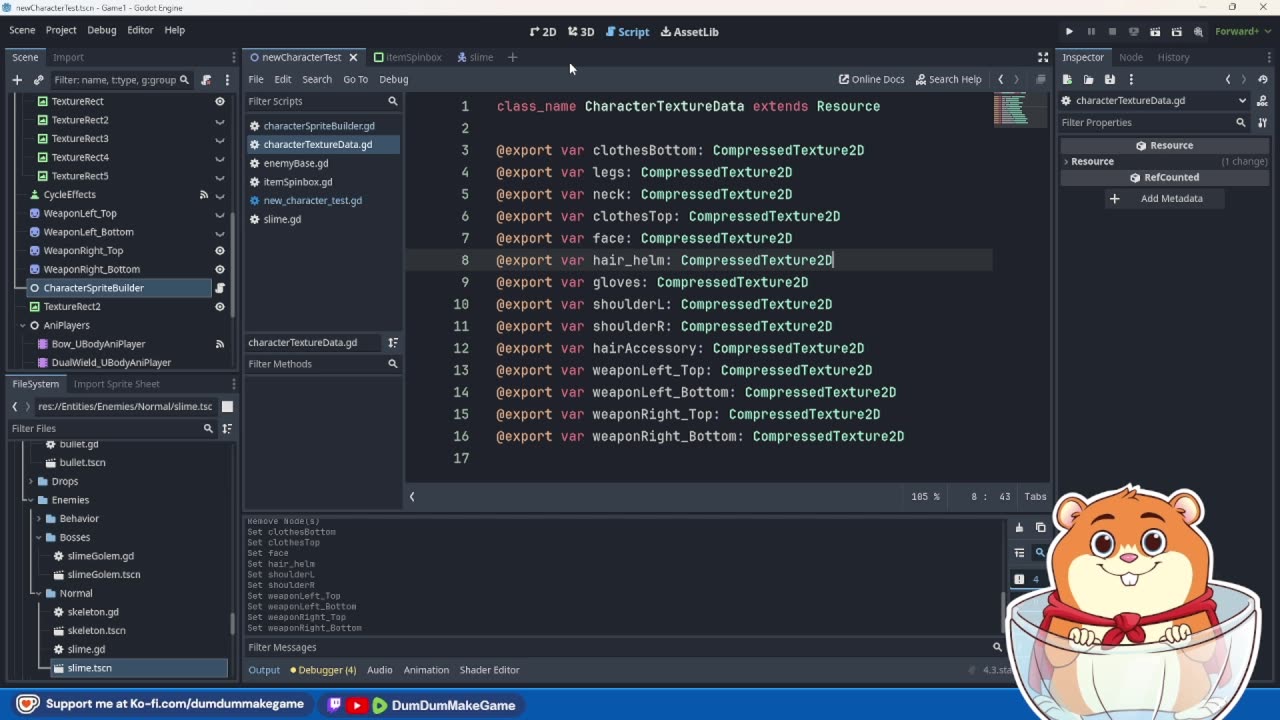
Task: Add a new scene tab
Action: (x=512, y=58)
